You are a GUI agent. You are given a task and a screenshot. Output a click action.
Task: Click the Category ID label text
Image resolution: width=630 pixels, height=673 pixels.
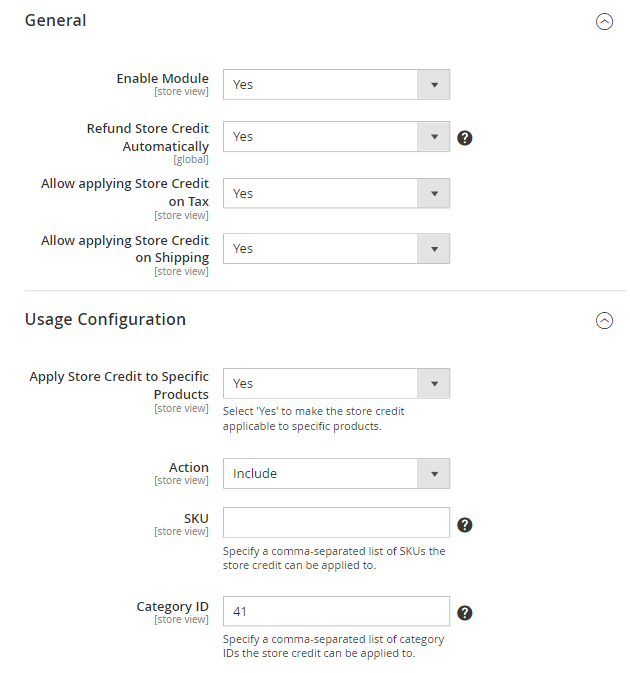point(172,607)
